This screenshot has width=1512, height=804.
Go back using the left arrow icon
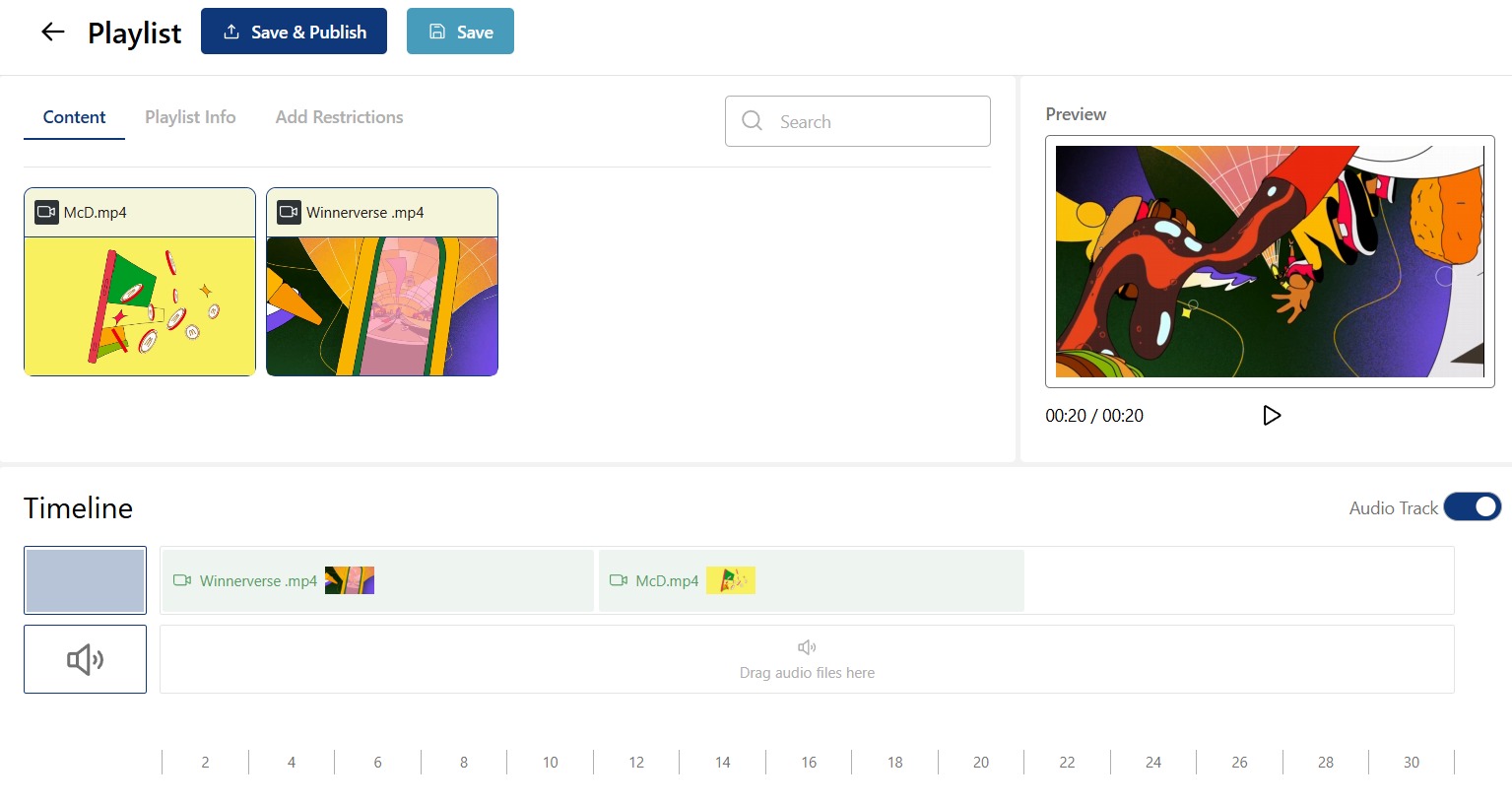52,33
